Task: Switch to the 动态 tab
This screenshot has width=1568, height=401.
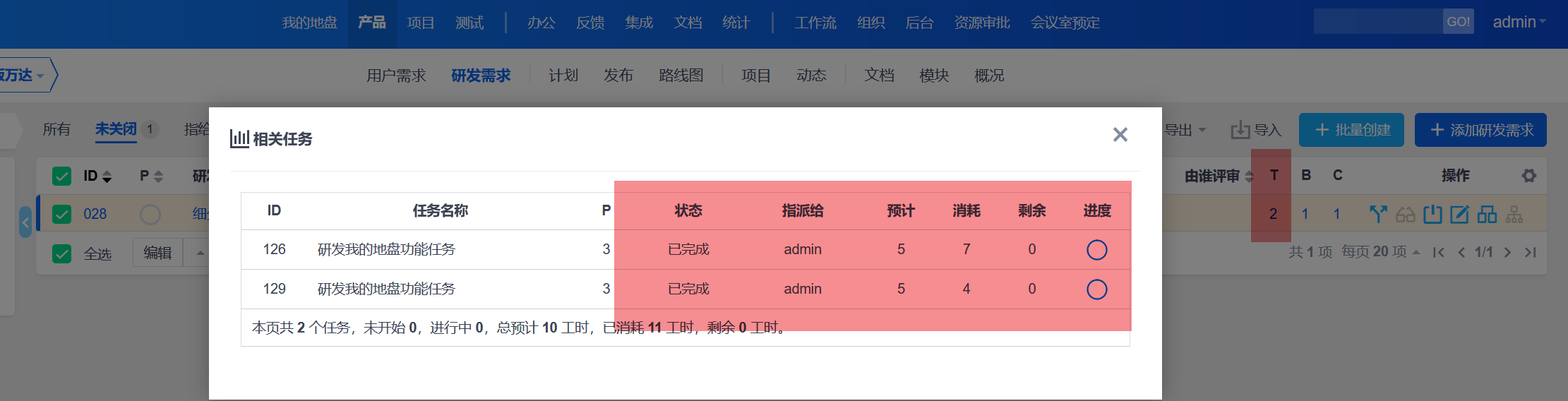Action: point(811,75)
